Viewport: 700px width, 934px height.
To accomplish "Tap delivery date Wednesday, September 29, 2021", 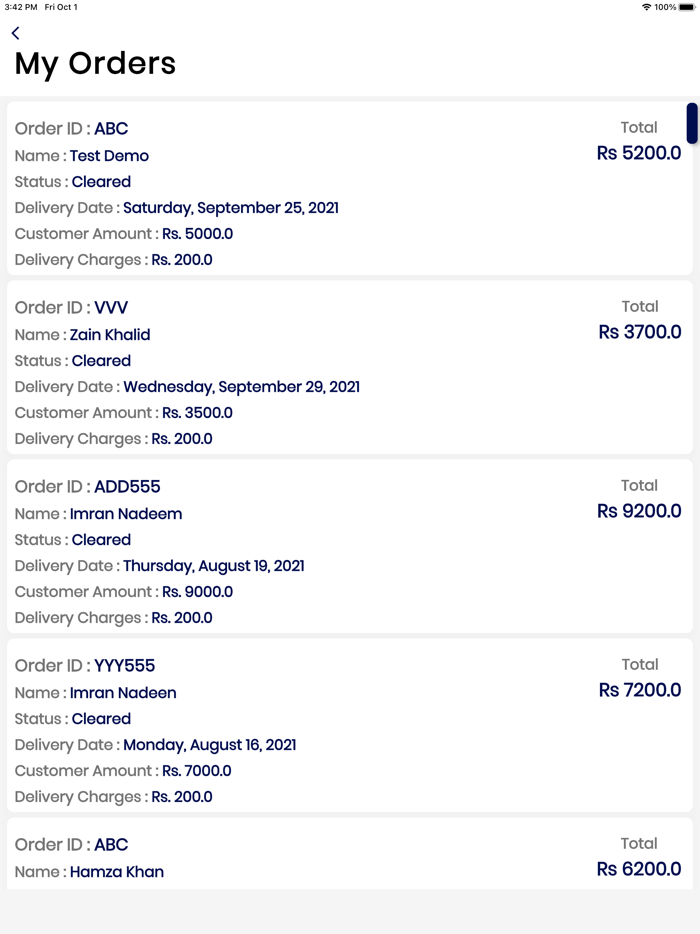I will point(241,387).
